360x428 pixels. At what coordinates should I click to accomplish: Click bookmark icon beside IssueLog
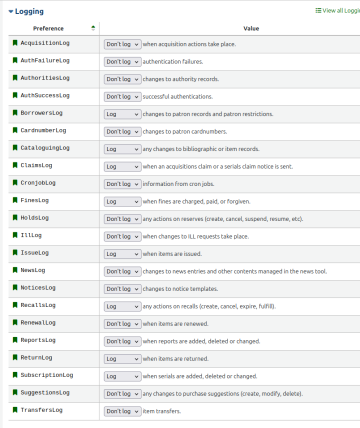click(15, 253)
